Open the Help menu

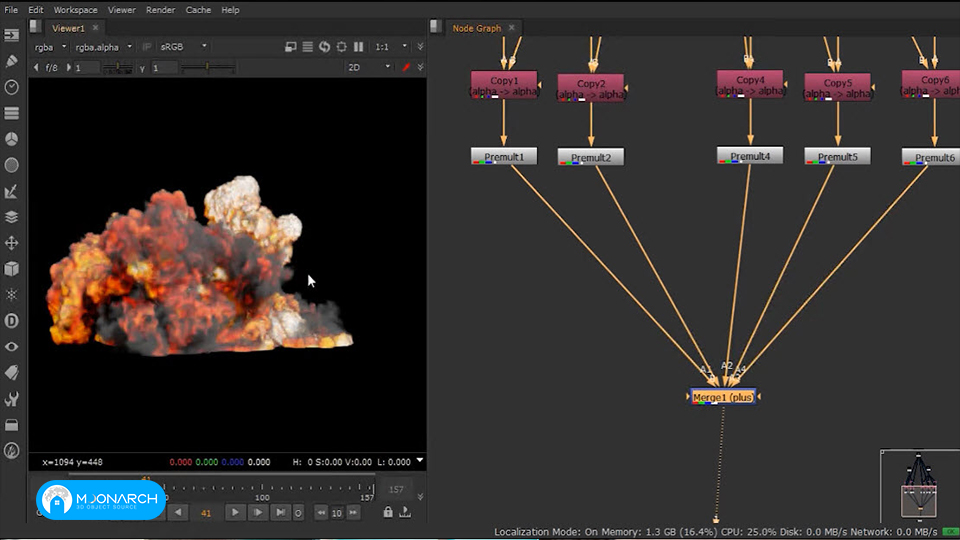tap(230, 10)
